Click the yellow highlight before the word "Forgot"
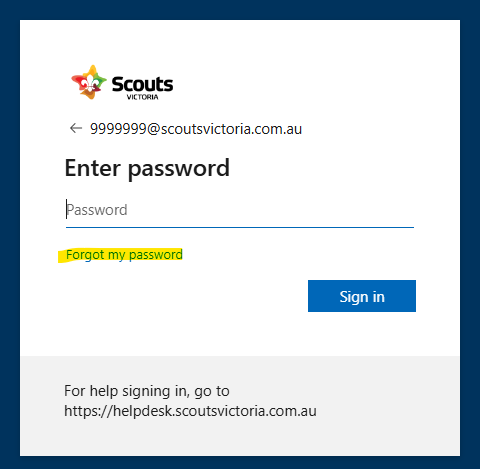The width and height of the screenshot is (480, 469). 62,256
